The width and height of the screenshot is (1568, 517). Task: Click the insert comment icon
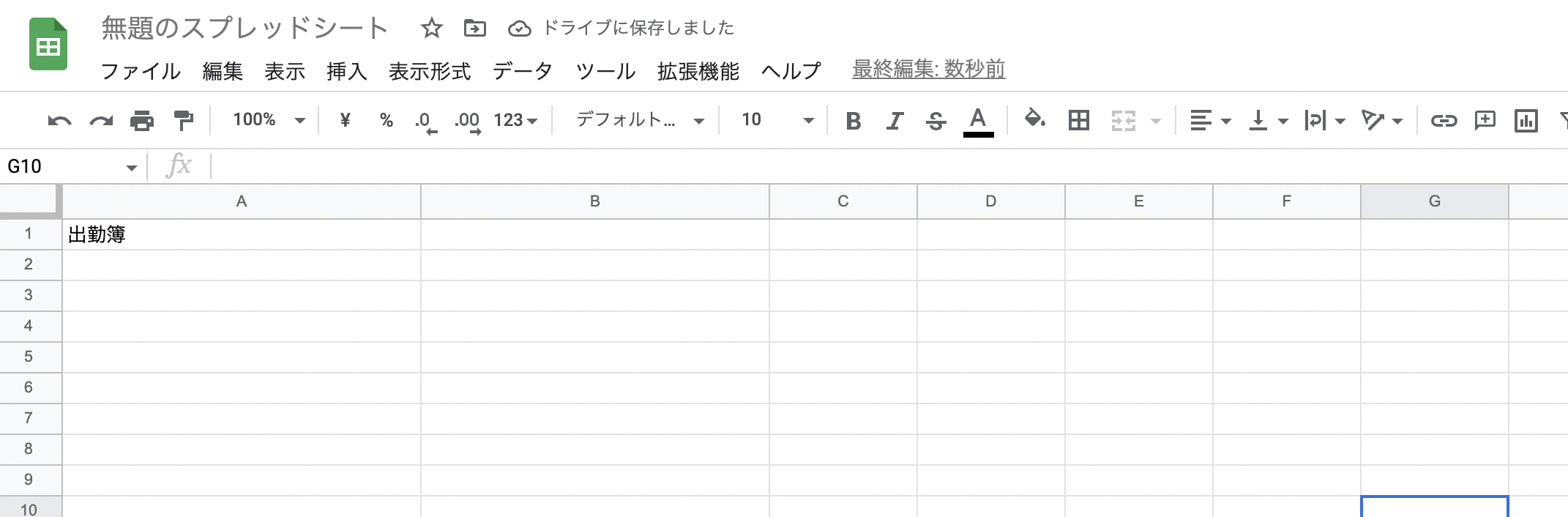point(1485,120)
